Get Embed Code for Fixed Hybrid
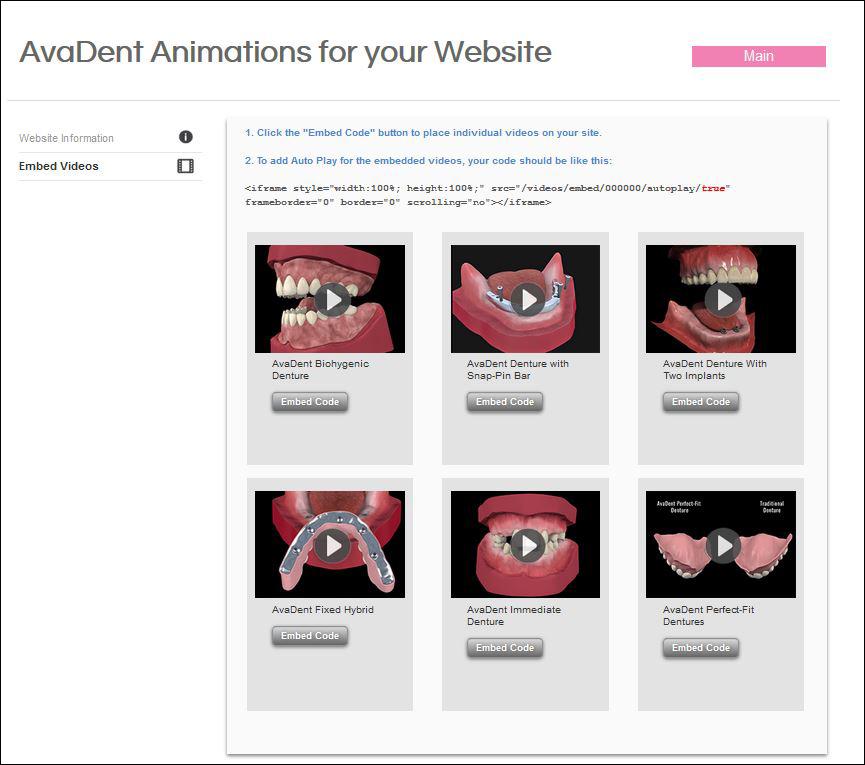The height and width of the screenshot is (765, 865). 309,635
